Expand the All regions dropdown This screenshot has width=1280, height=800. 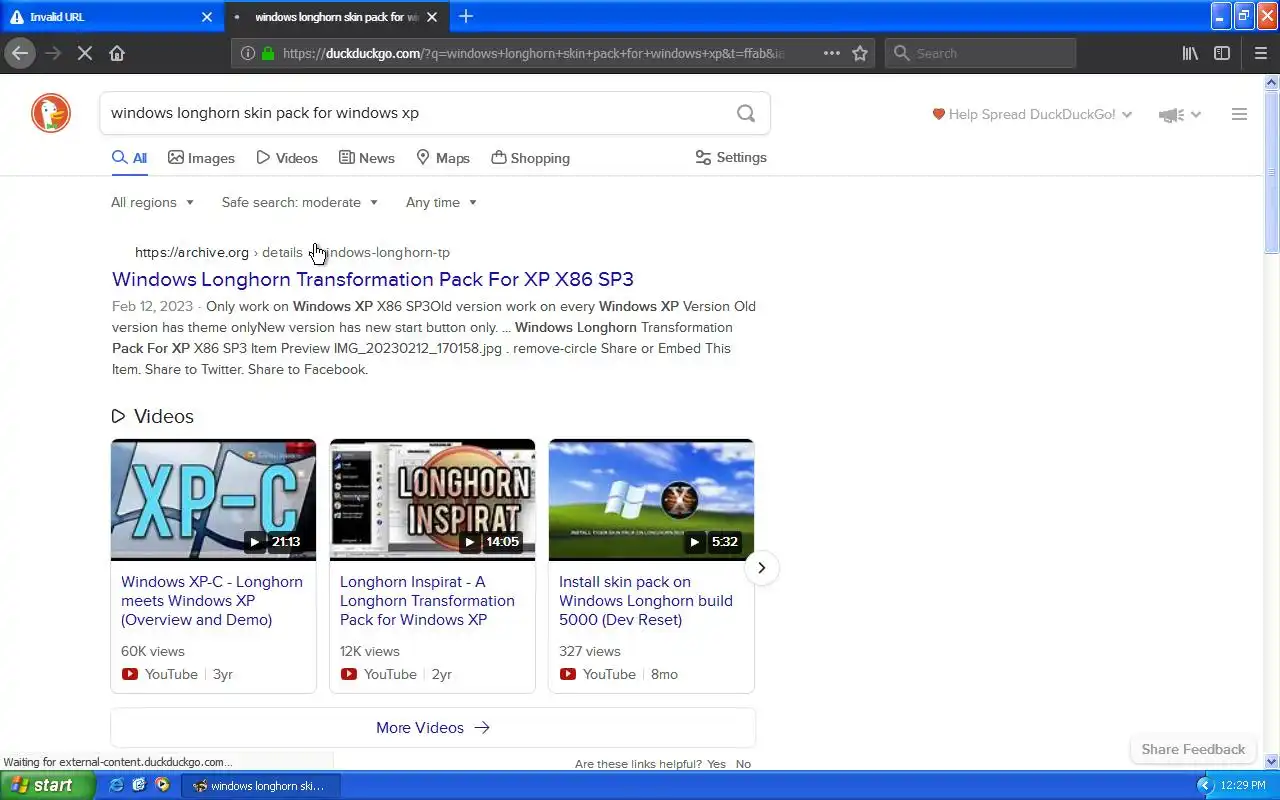[x=152, y=202]
